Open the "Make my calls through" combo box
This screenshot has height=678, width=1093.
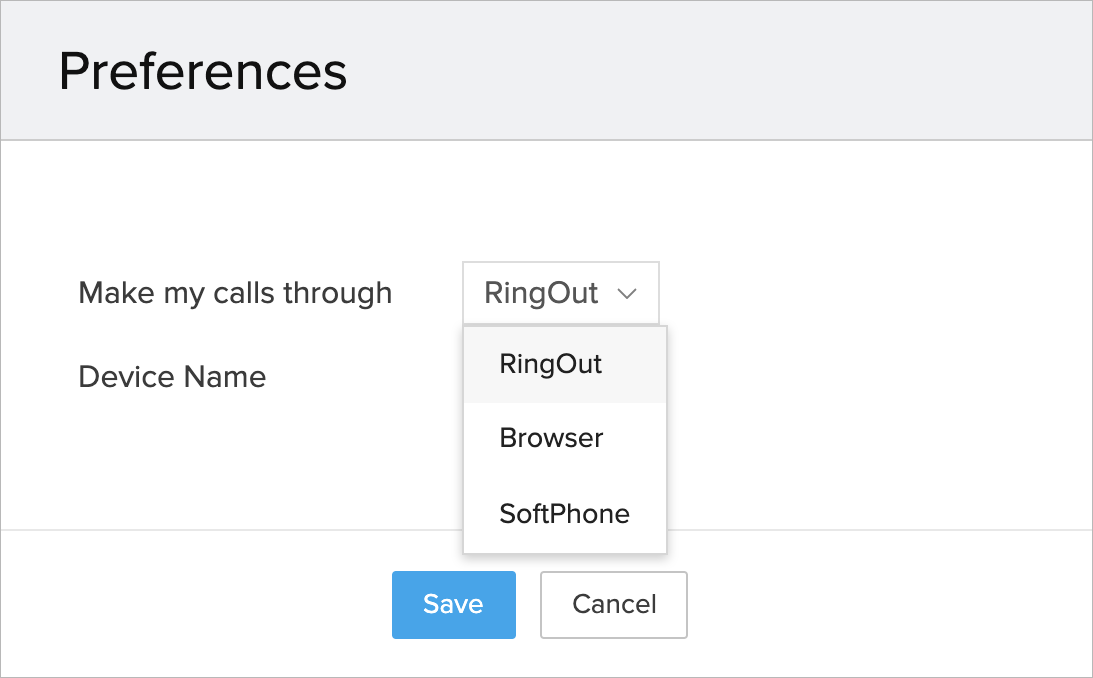[560, 294]
